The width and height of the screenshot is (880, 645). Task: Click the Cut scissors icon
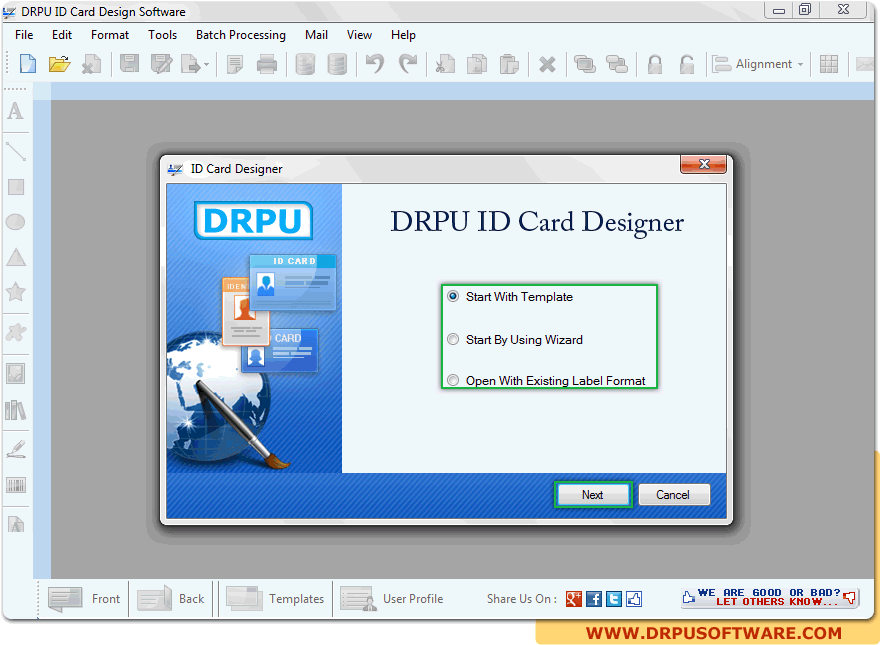coord(445,64)
